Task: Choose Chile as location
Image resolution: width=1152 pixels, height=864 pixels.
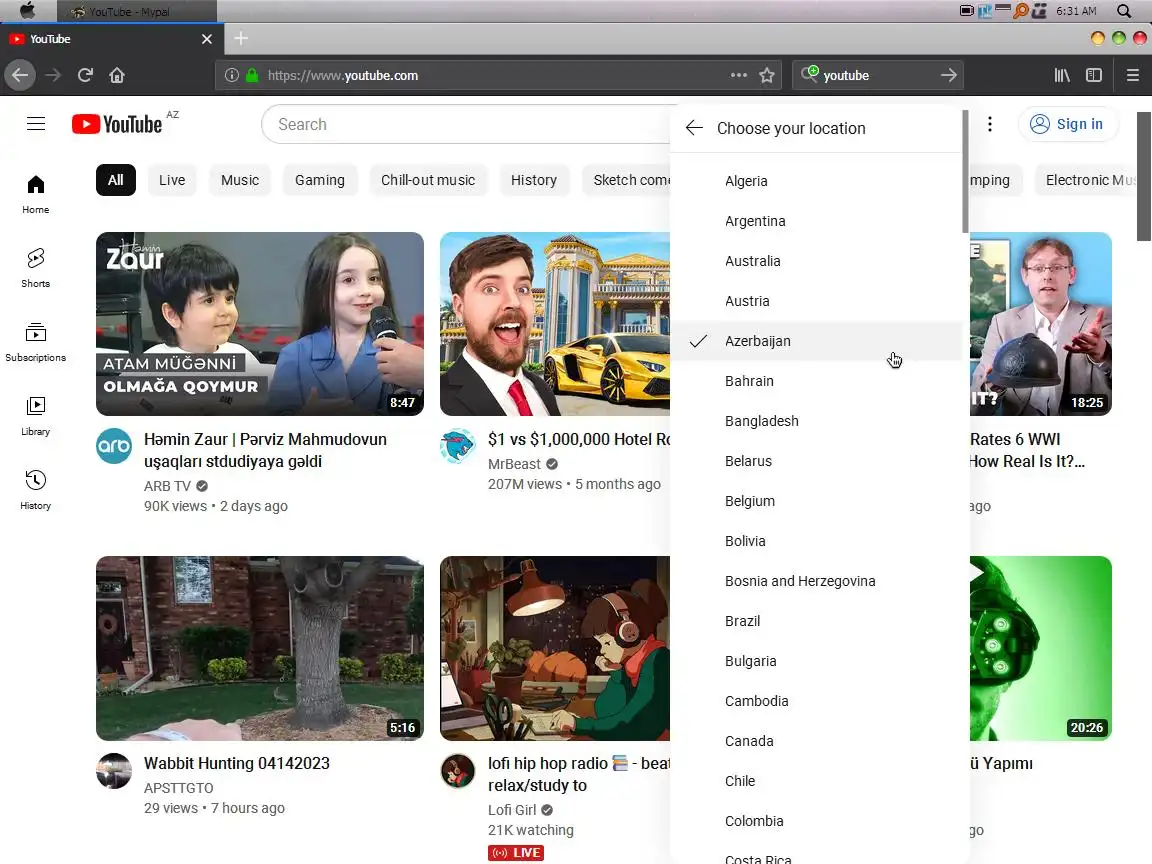Action: tap(816, 781)
